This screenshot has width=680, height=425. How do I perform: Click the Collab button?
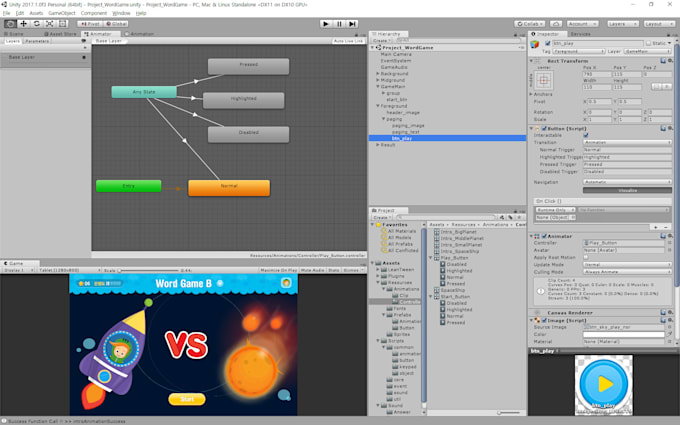[x=530, y=23]
